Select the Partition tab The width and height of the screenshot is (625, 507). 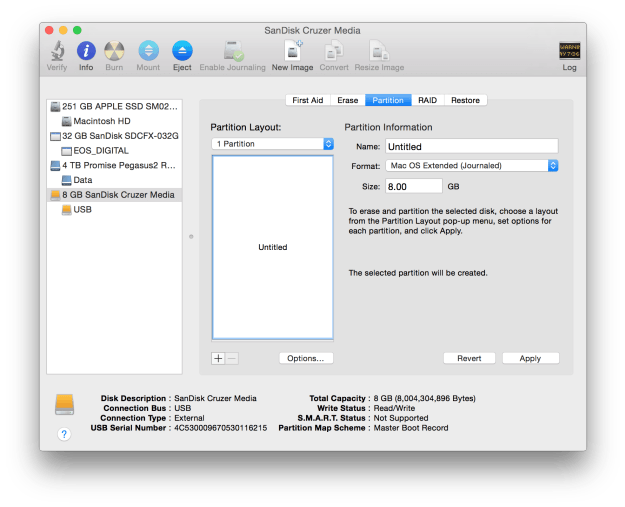tap(388, 100)
